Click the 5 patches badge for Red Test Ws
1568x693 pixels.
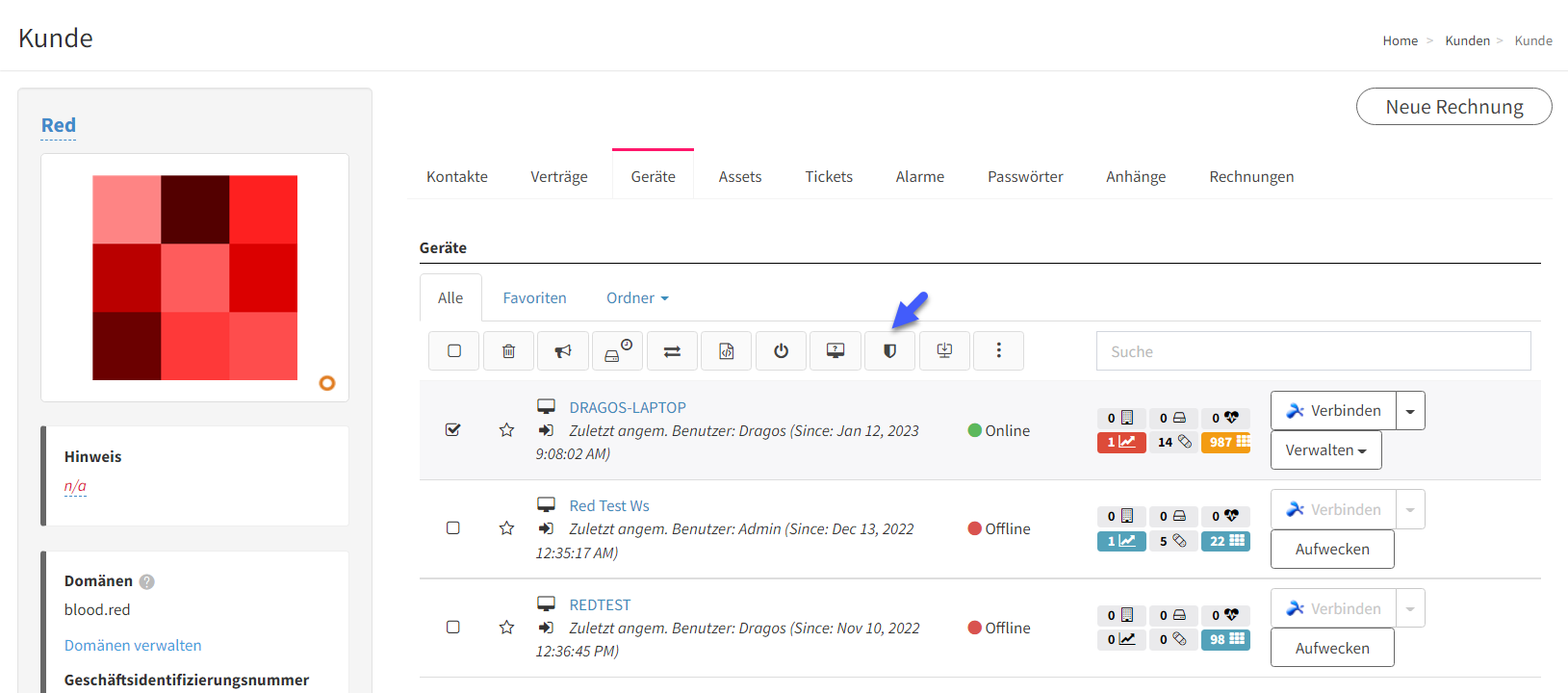point(1173,541)
